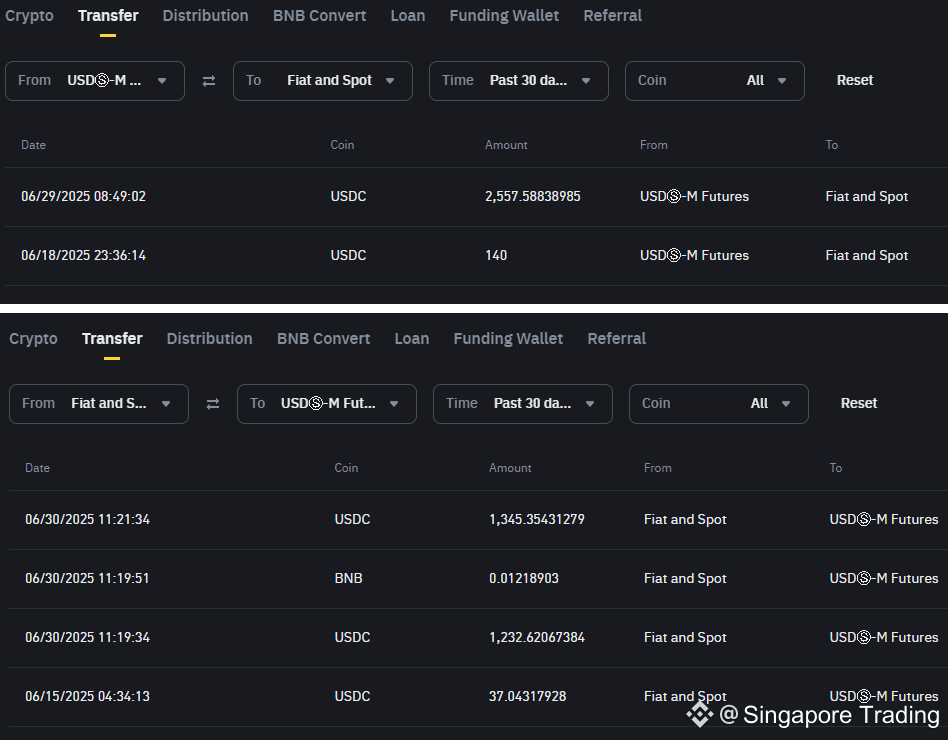Select the 06/15/2025 04:34:13 transfer date
This screenshot has height=740, width=948.
(87, 697)
